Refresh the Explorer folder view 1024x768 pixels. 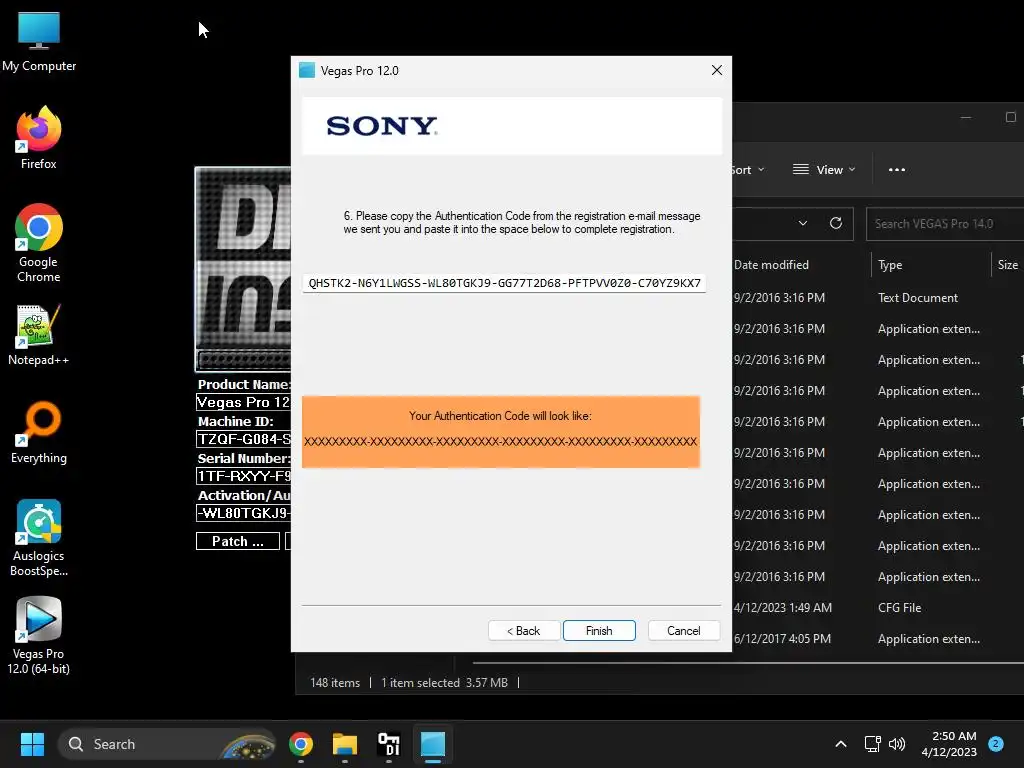[x=835, y=223]
